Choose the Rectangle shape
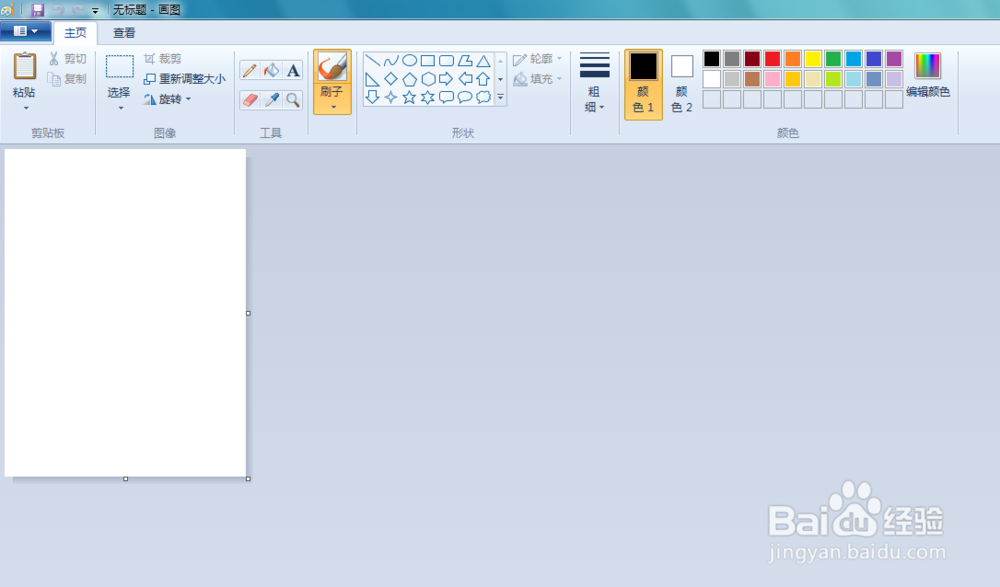1000x587 pixels. tap(428, 61)
